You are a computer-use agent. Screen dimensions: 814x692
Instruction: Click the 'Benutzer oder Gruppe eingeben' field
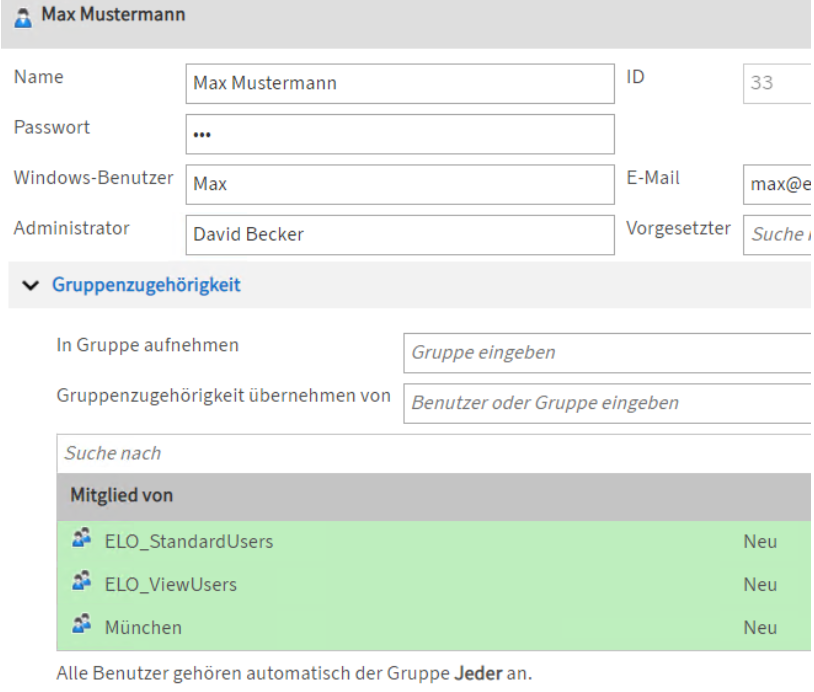pyautogui.click(x=606, y=403)
